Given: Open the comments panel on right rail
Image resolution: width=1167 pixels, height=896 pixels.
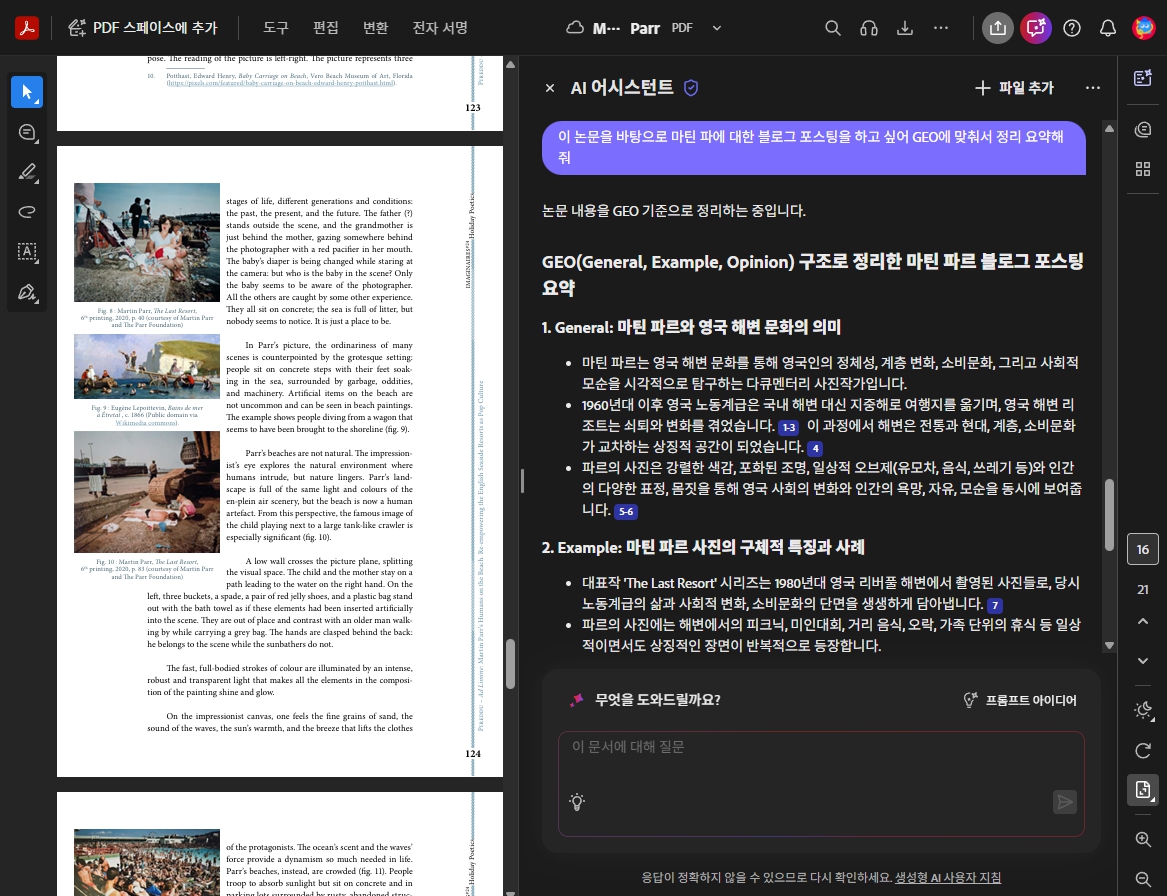Looking at the screenshot, I should coord(1143,130).
